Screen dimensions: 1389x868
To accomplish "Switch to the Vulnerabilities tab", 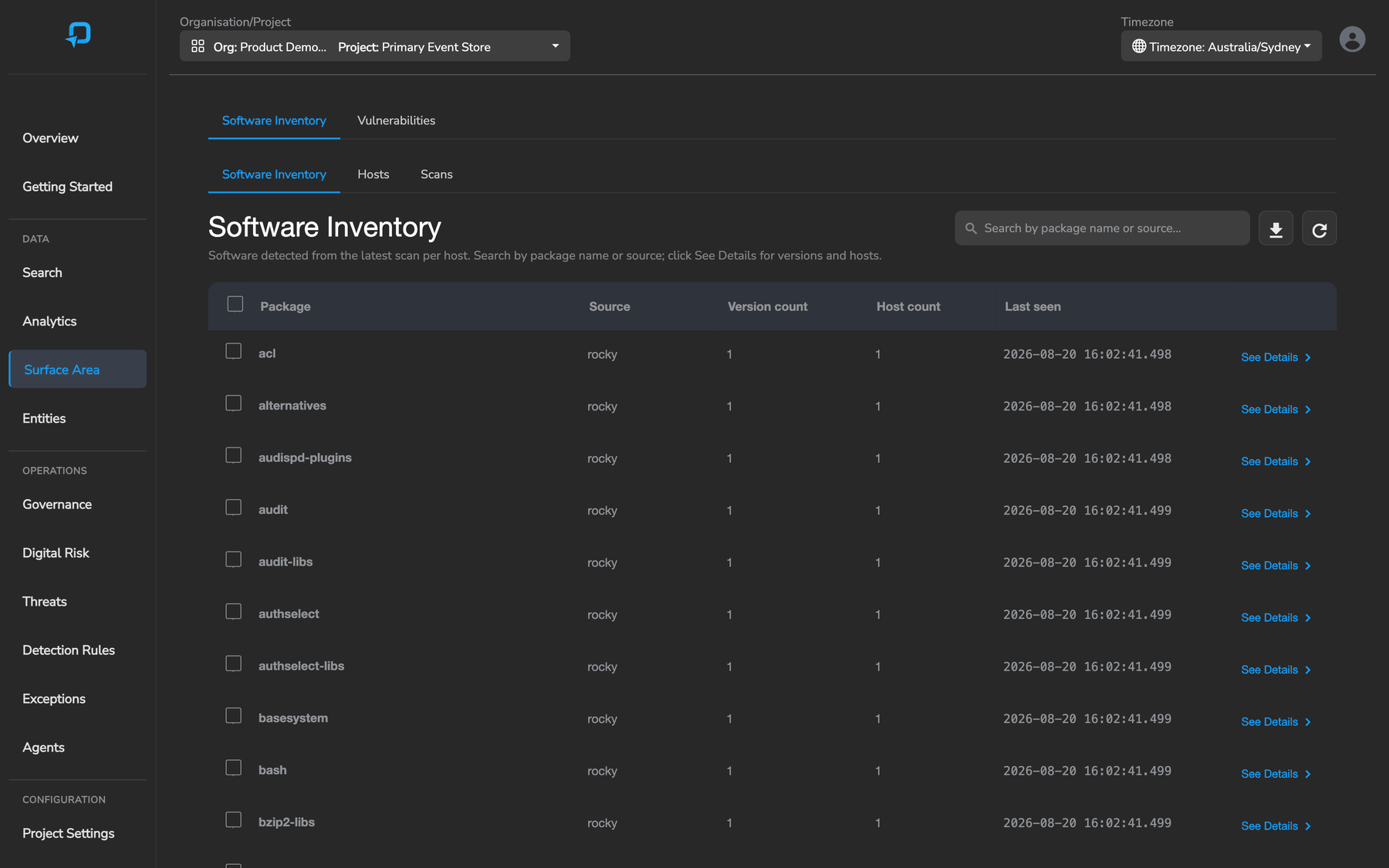I will tap(396, 120).
